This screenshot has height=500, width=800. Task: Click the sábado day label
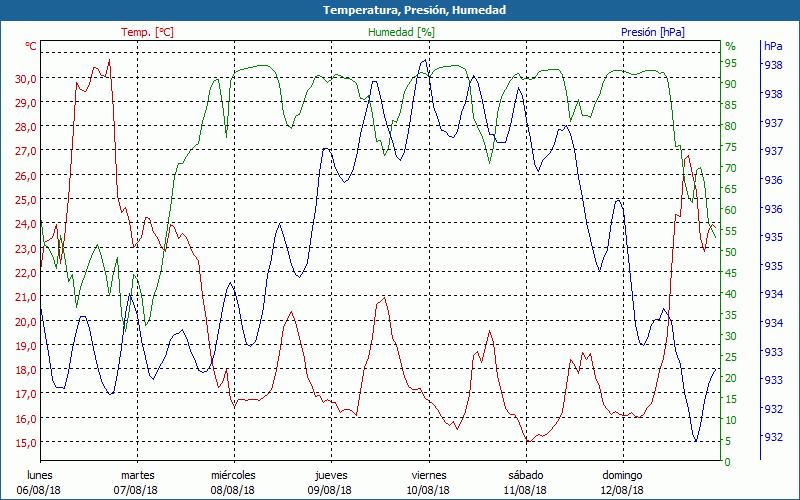click(x=526, y=476)
